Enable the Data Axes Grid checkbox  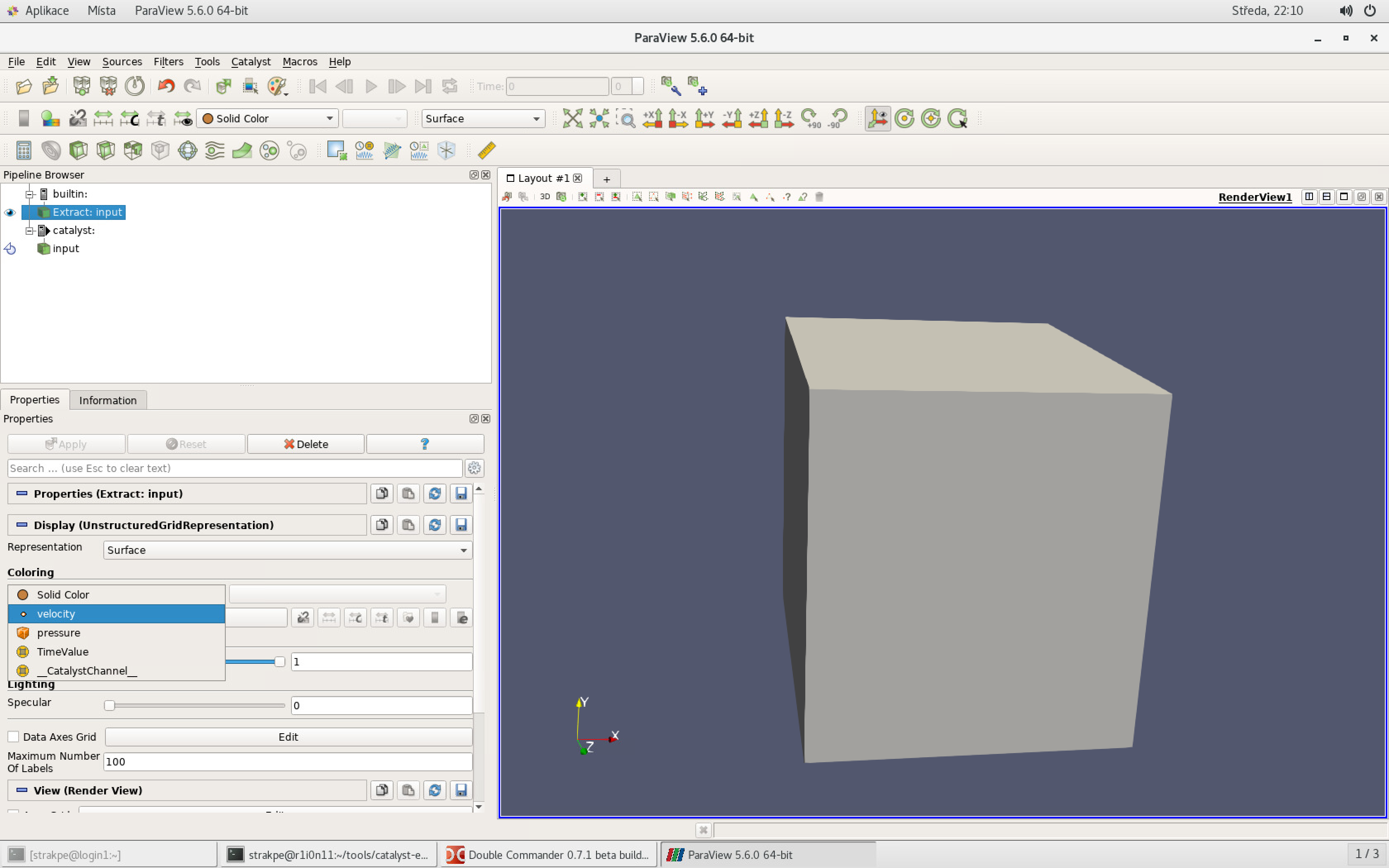point(14,737)
